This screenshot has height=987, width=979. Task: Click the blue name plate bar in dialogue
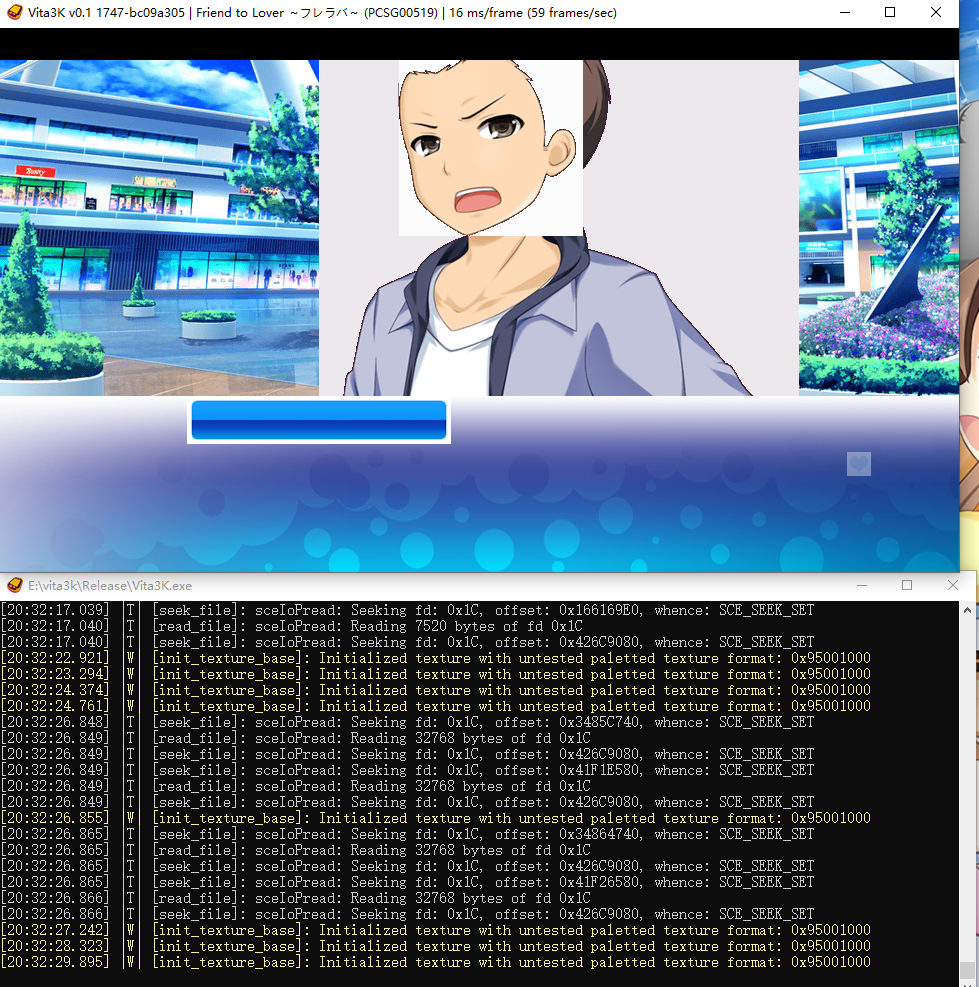tap(319, 420)
